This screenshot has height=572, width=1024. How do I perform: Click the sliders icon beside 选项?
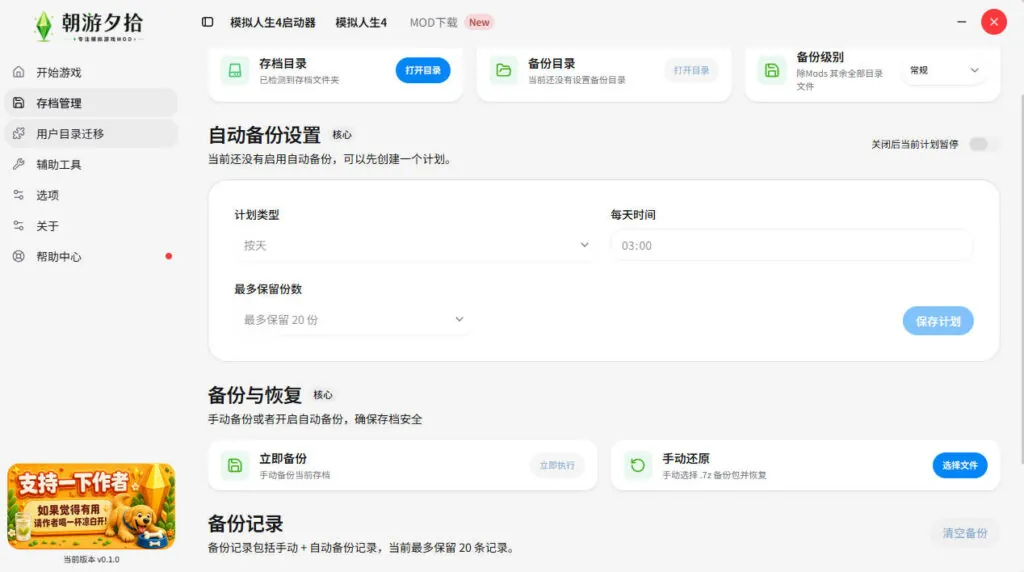pos(19,195)
